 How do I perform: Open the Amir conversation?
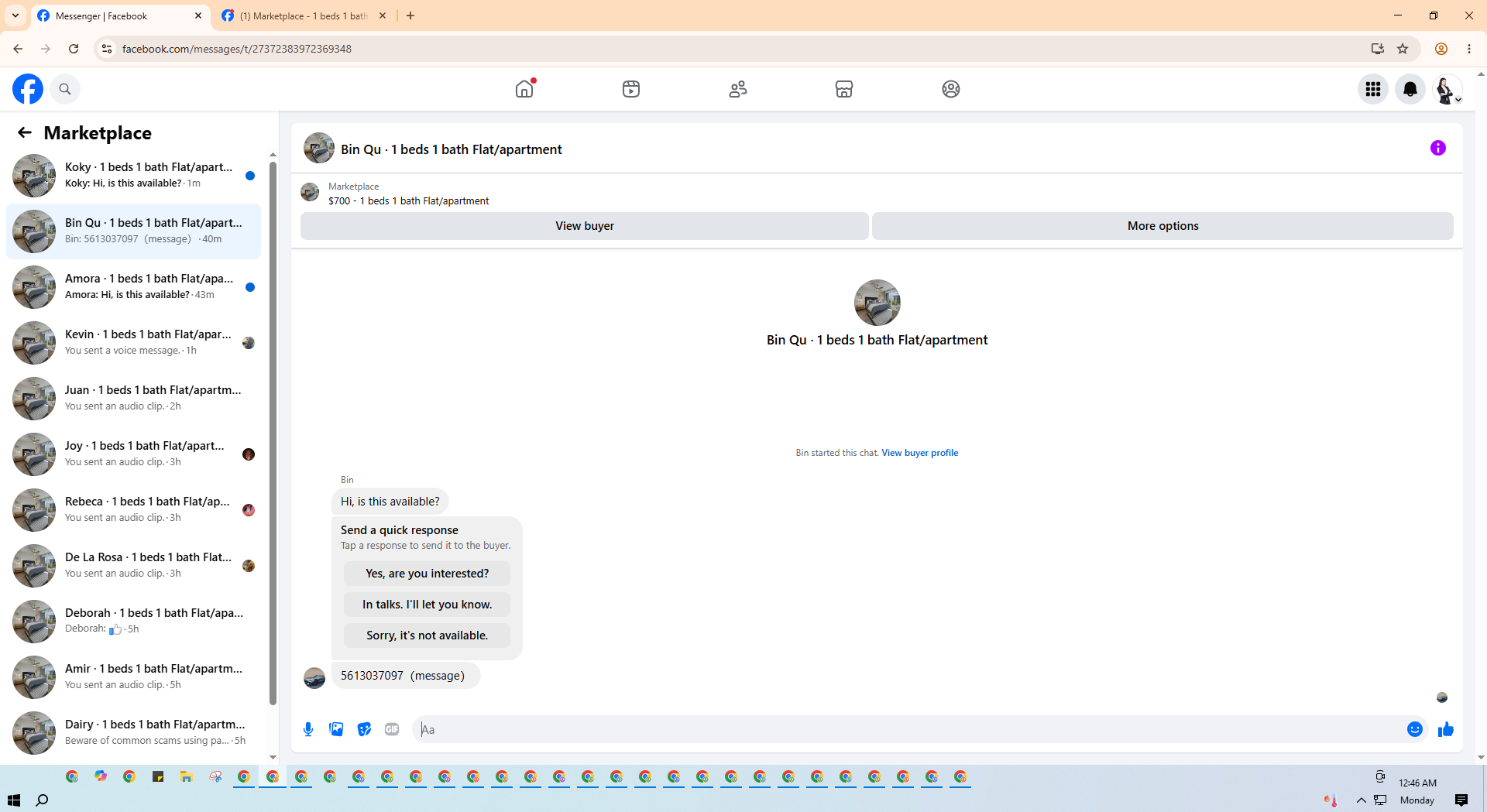pos(133,677)
